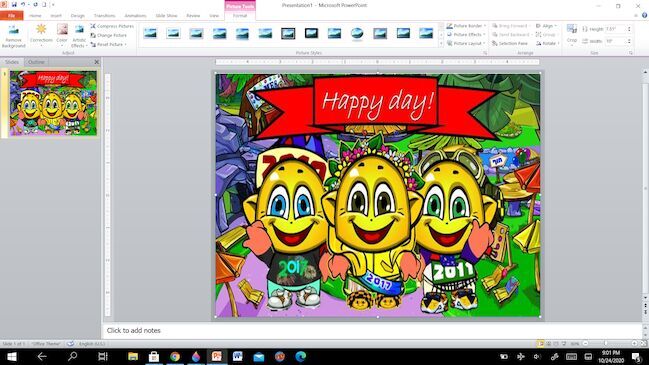Open the Picture Layout dropdown

coord(466,43)
